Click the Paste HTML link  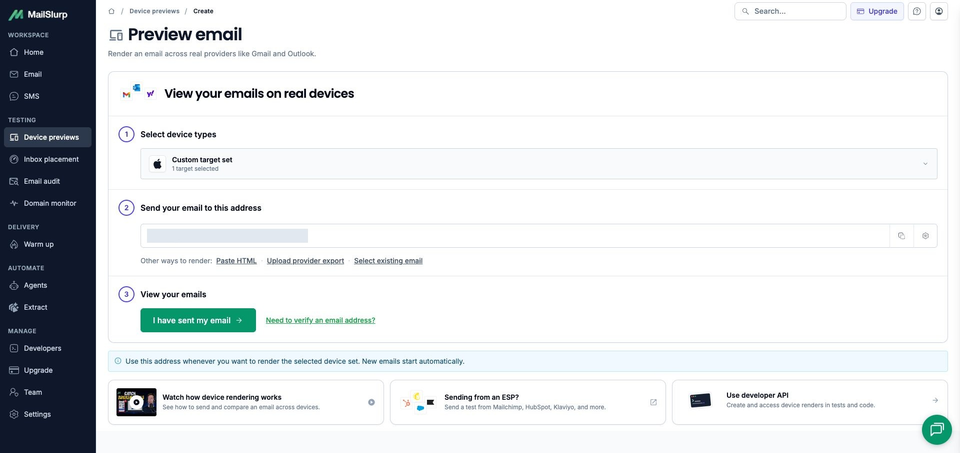pyautogui.click(x=236, y=261)
